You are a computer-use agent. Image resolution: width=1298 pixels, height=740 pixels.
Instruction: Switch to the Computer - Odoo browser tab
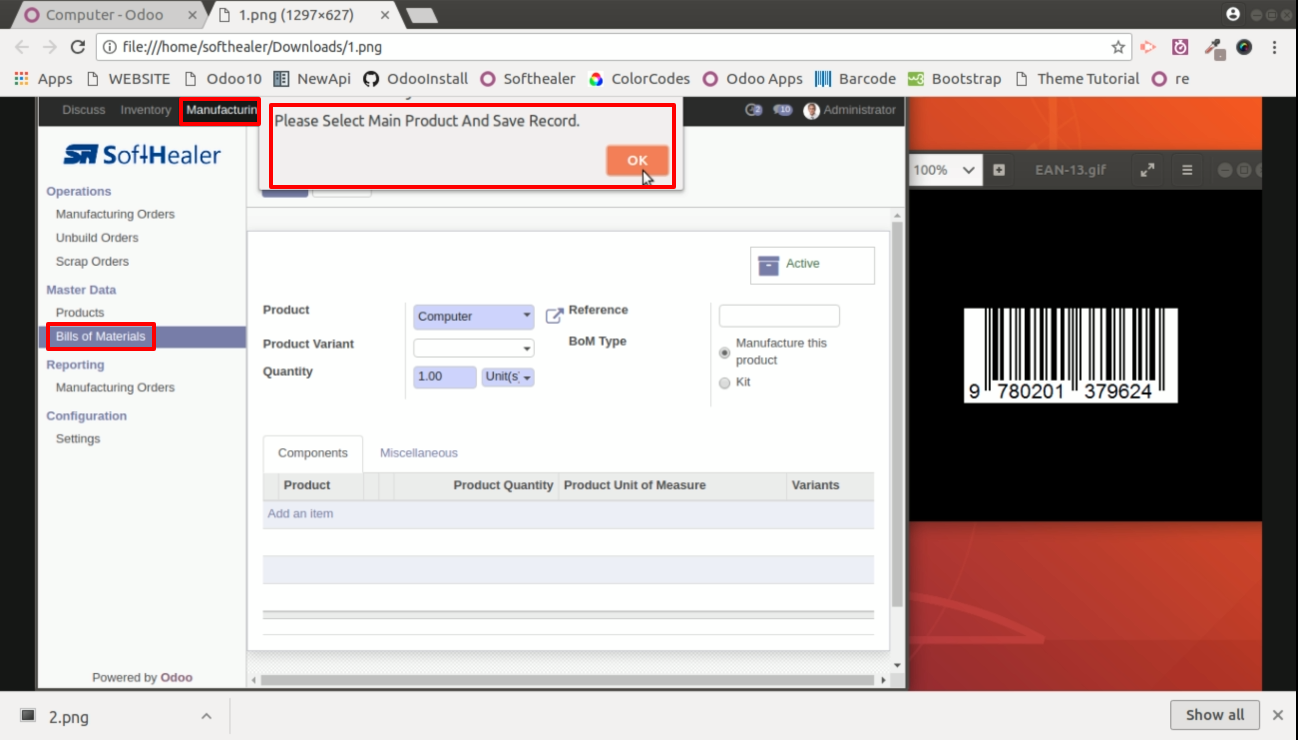click(x=105, y=15)
